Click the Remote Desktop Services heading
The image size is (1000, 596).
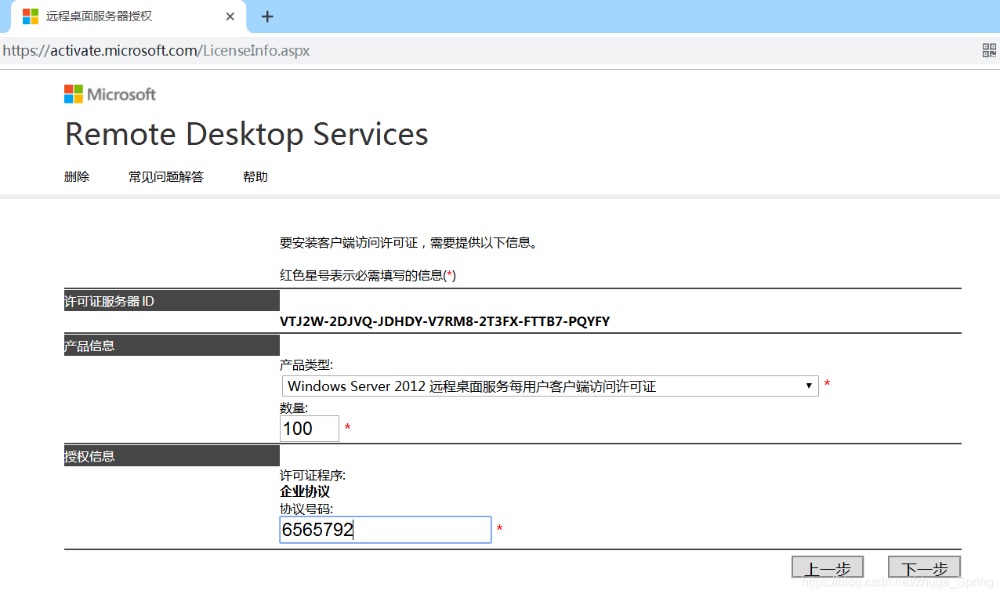[x=246, y=134]
